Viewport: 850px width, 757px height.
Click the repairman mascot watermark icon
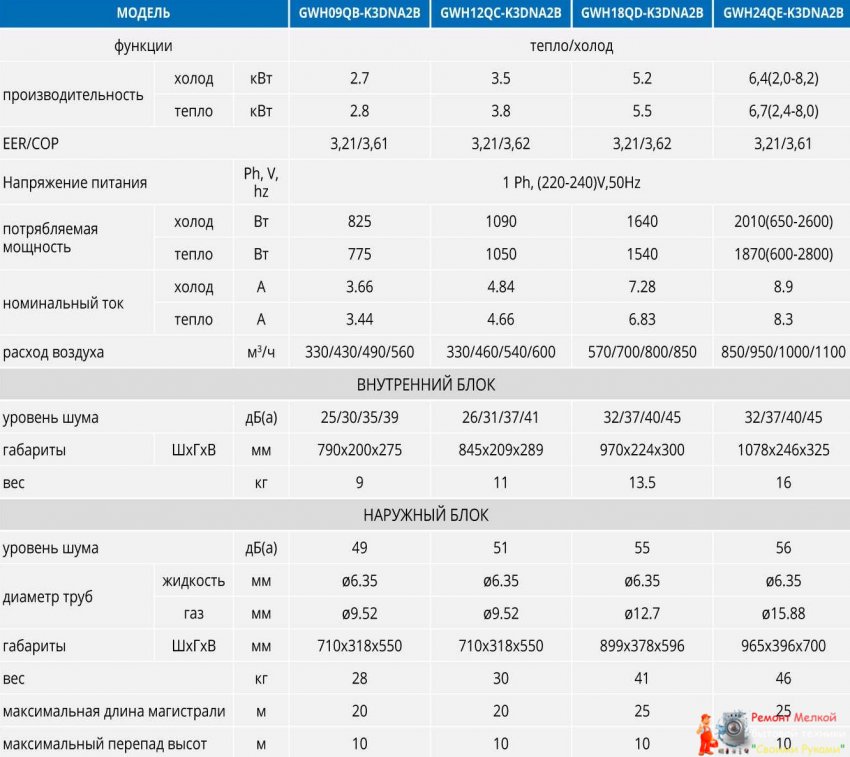click(x=708, y=732)
